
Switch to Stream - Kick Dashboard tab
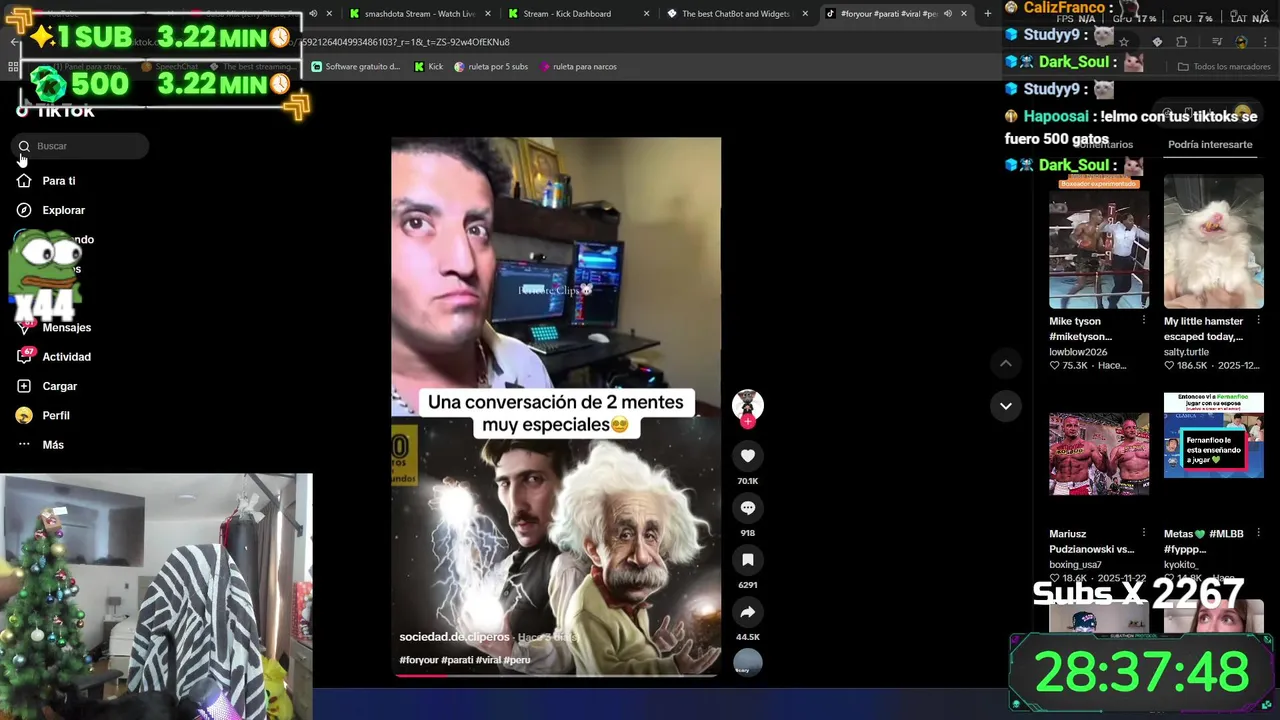(x=567, y=14)
